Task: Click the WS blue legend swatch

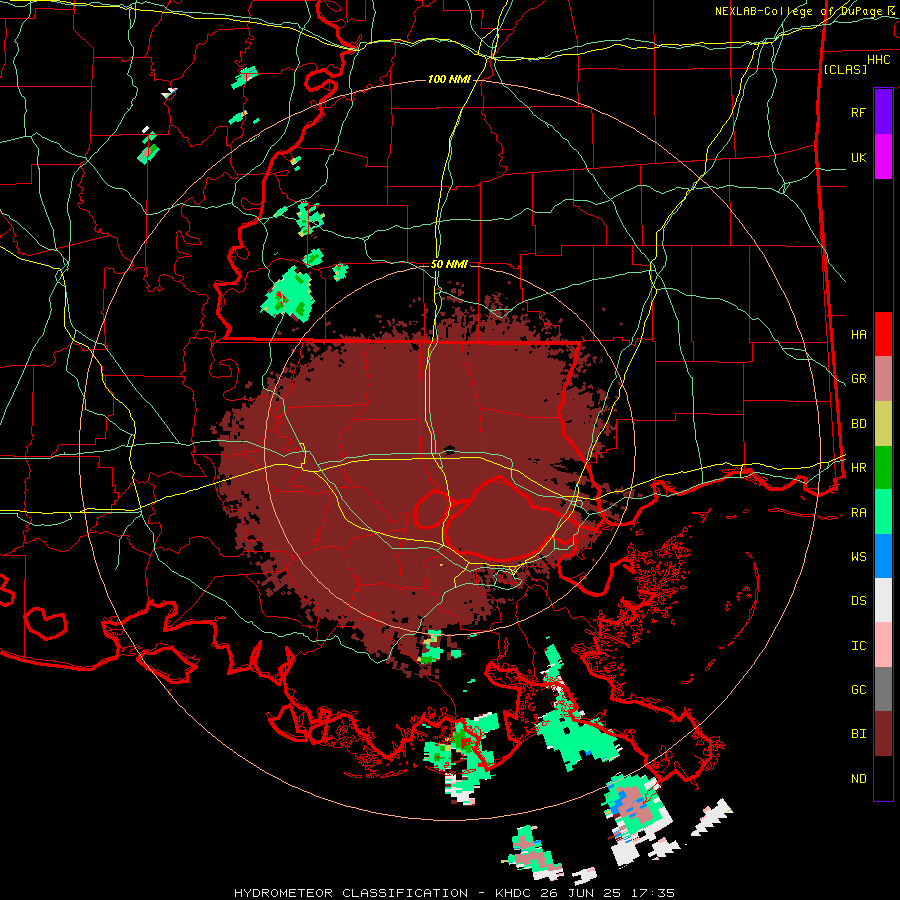Action: click(883, 556)
